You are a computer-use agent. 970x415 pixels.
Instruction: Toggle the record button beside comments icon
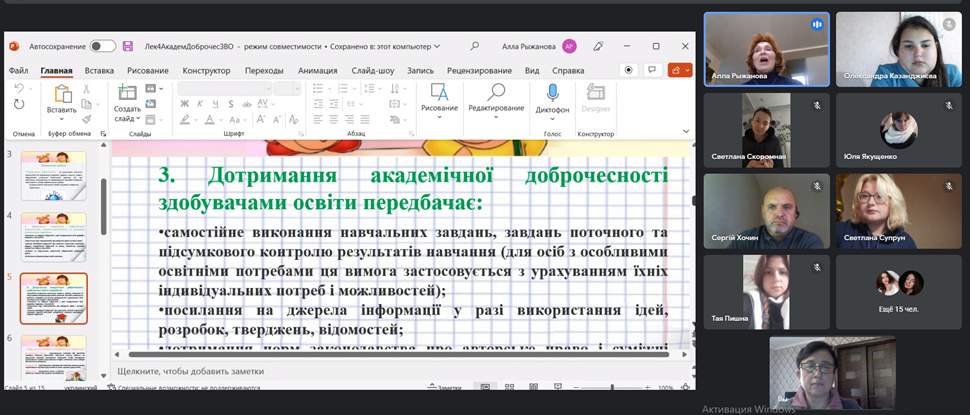pyautogui.click(x=628, y=70)
